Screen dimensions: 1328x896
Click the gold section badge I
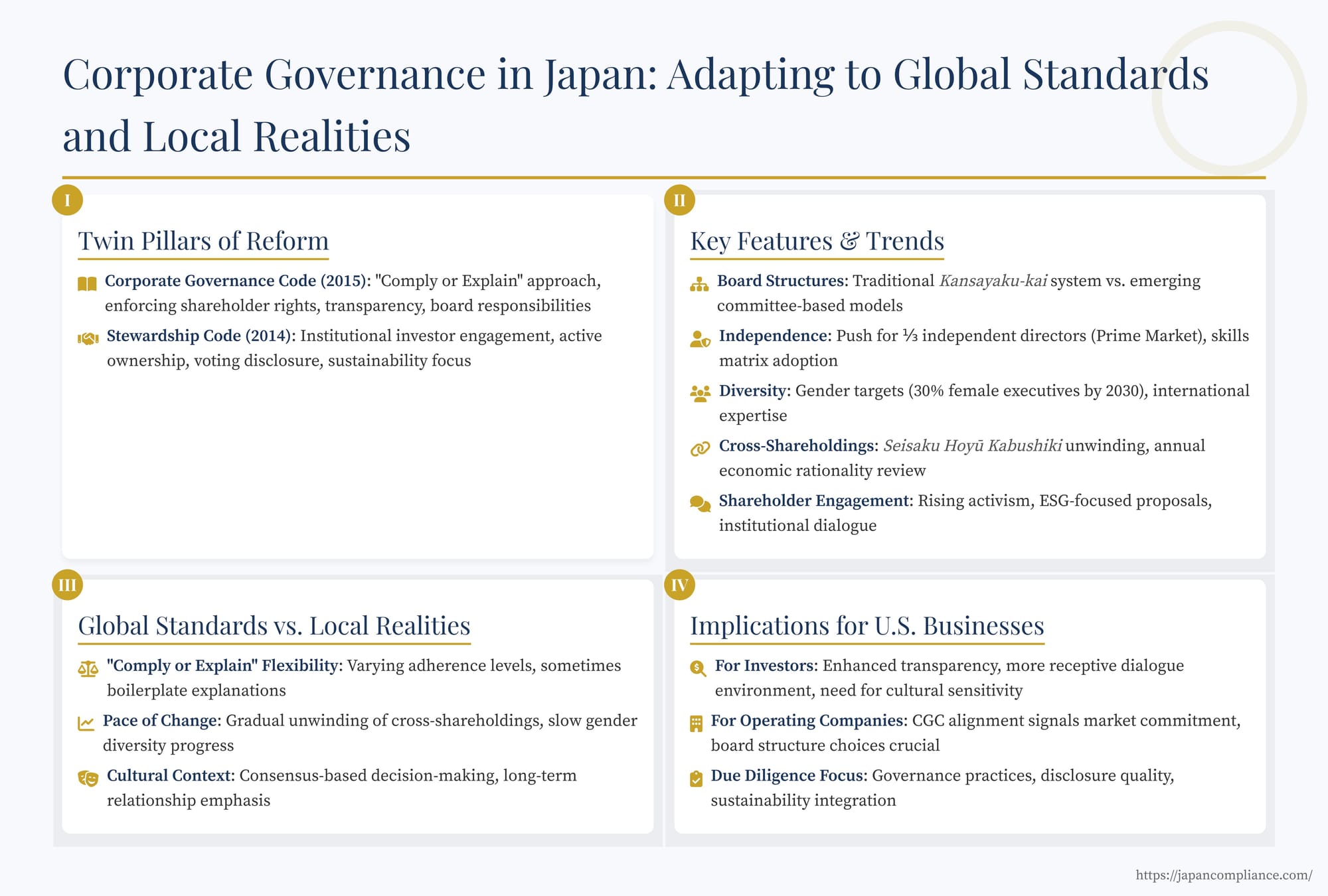pyautogui.click(x=67, y=200)
